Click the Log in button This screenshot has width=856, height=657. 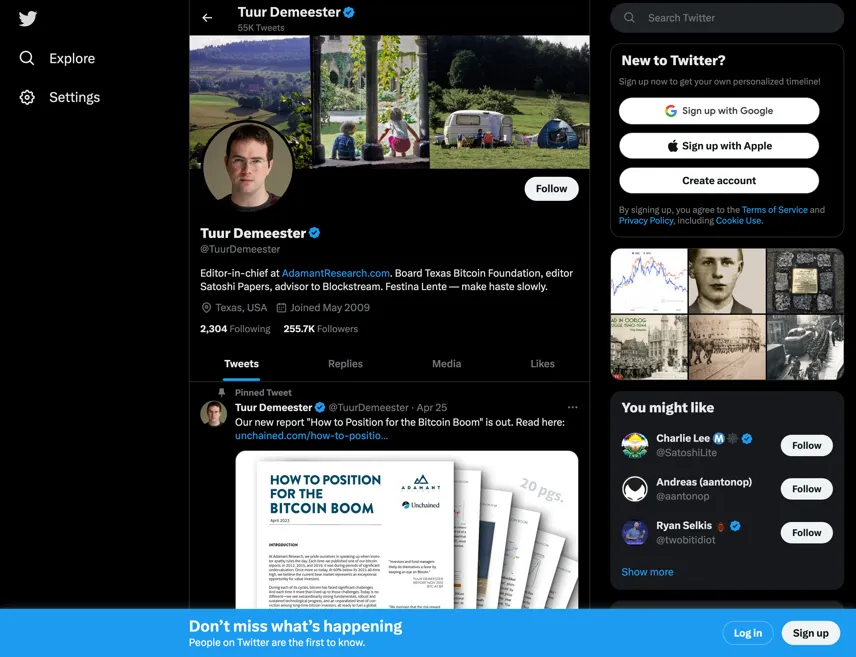(747, 633)
